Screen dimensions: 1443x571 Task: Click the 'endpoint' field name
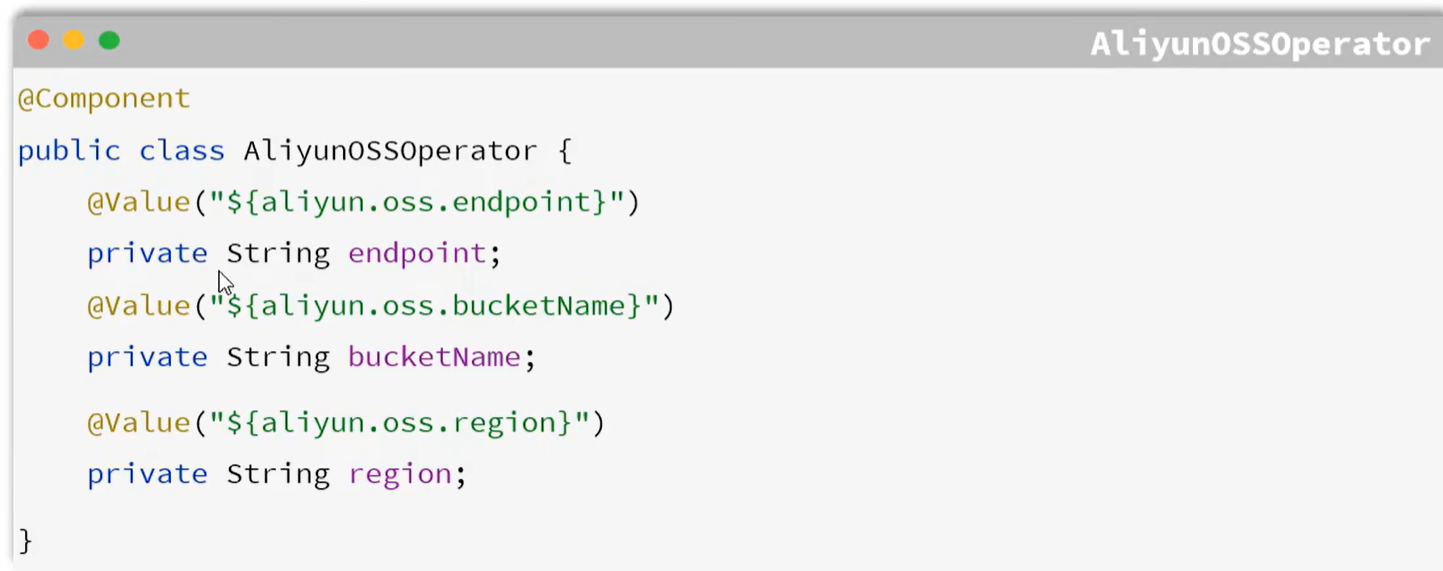tap(417, 254)
